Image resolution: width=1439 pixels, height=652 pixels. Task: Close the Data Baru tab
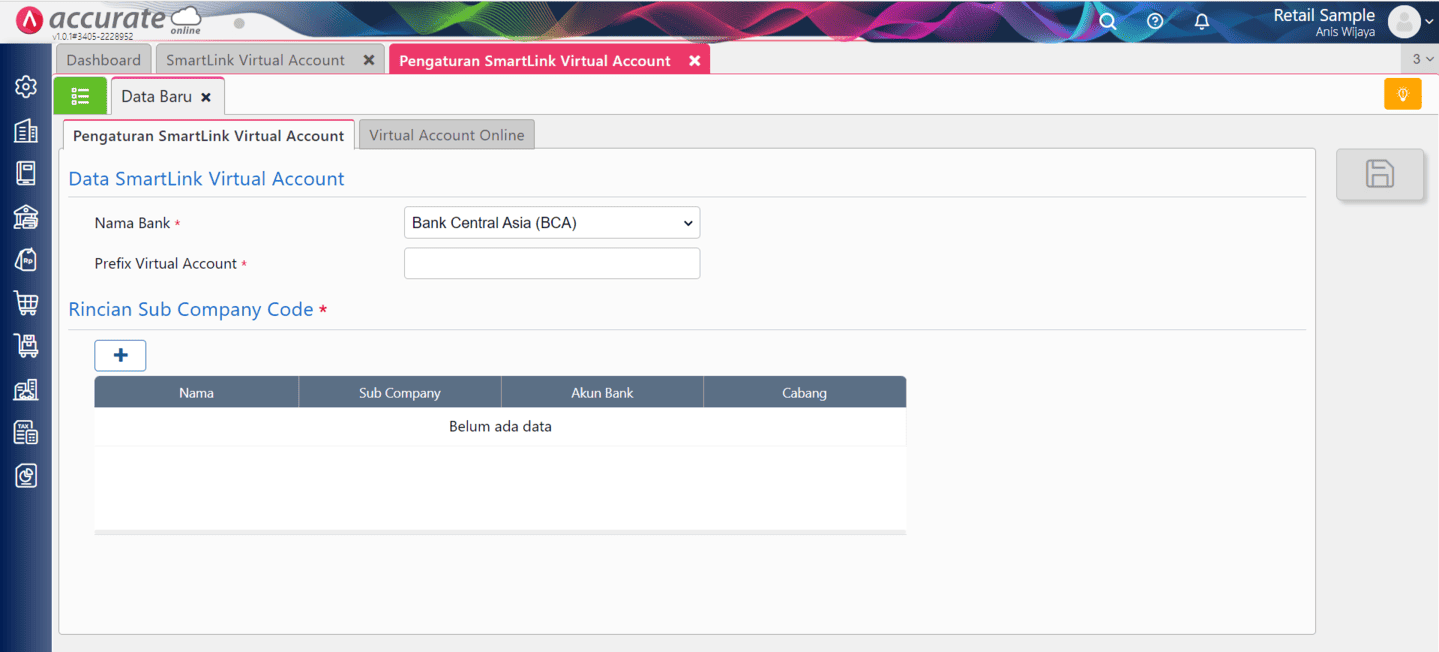coord(206,97)
